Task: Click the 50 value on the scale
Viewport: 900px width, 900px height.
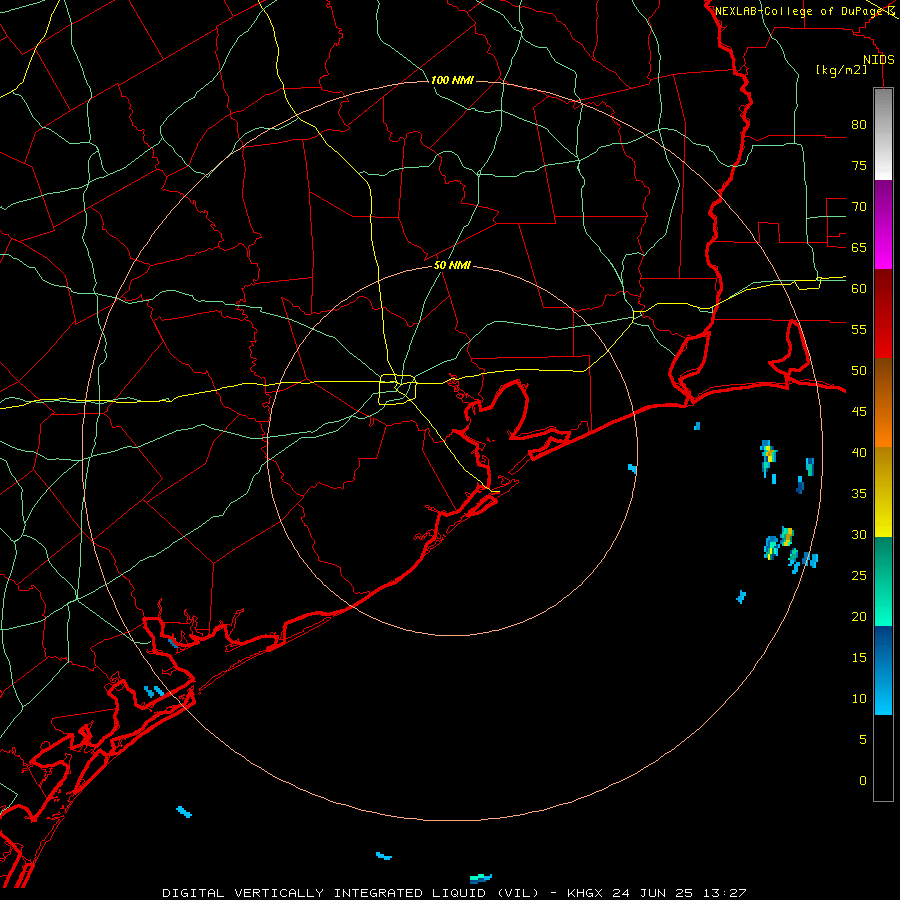Action: [859, 371]
